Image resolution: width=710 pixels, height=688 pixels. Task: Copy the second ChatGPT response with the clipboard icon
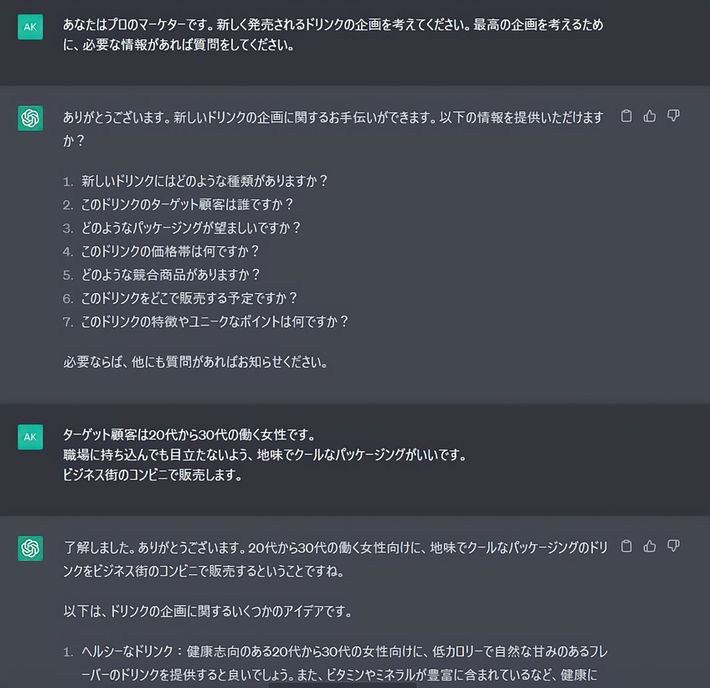tap(627, 546)
